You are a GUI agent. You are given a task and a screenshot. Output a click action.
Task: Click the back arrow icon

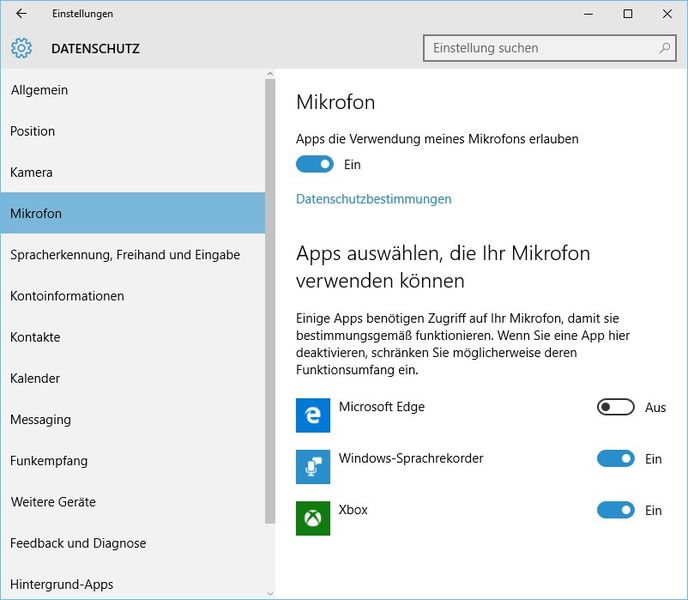click(x=21, y=14)
